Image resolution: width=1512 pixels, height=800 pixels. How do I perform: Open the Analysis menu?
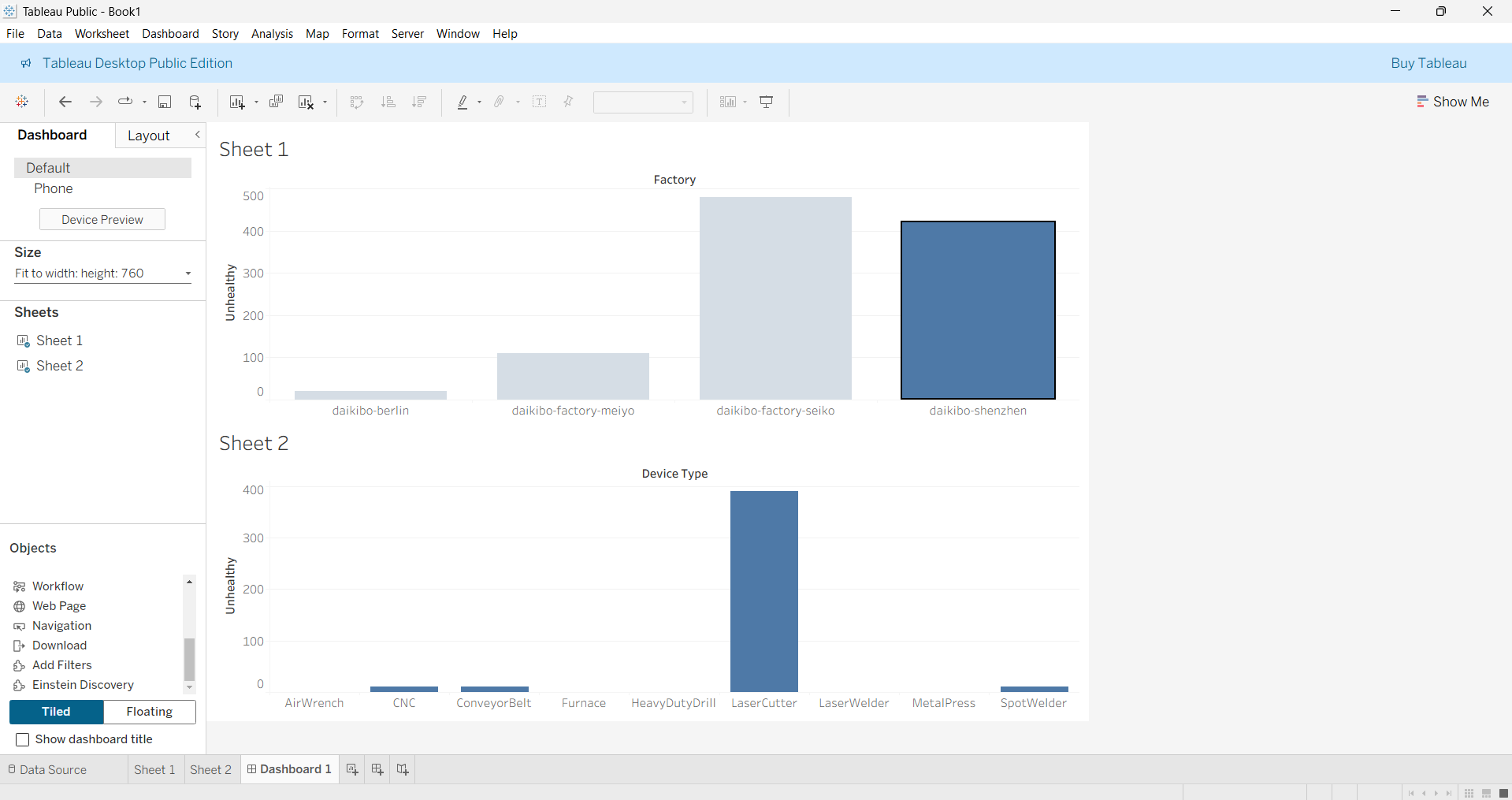[272, 34]
